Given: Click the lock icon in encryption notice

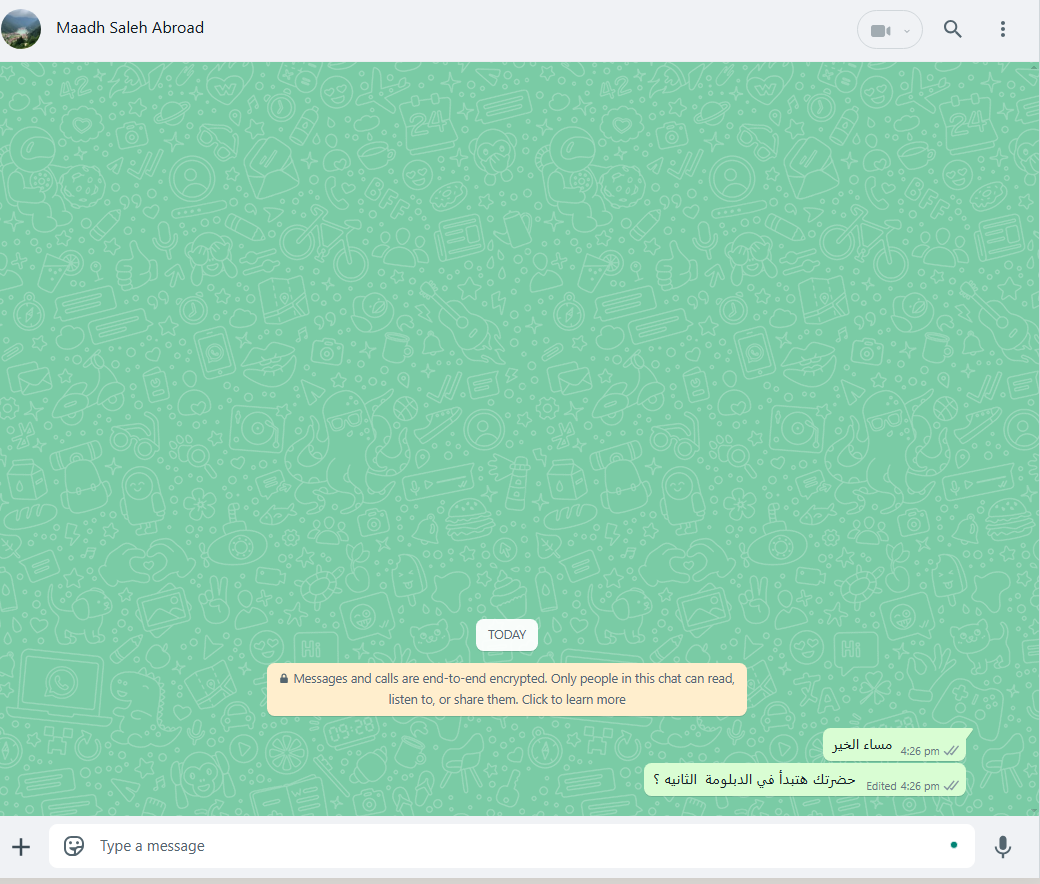Looking at the screenshot, I should (284, 678).
